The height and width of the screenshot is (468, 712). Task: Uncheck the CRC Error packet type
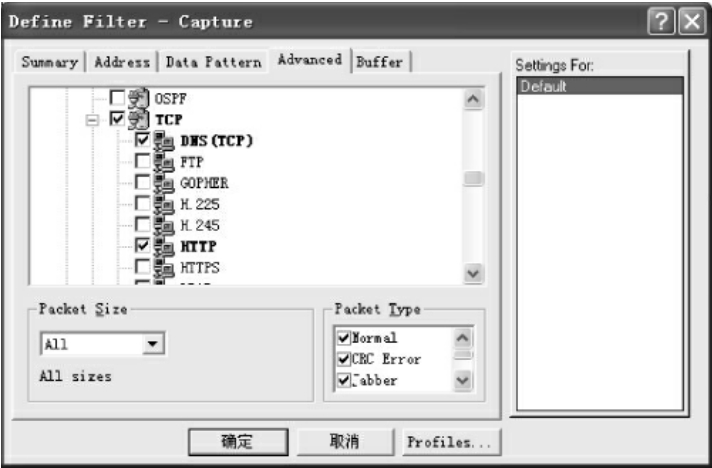[x=344, y=359]
